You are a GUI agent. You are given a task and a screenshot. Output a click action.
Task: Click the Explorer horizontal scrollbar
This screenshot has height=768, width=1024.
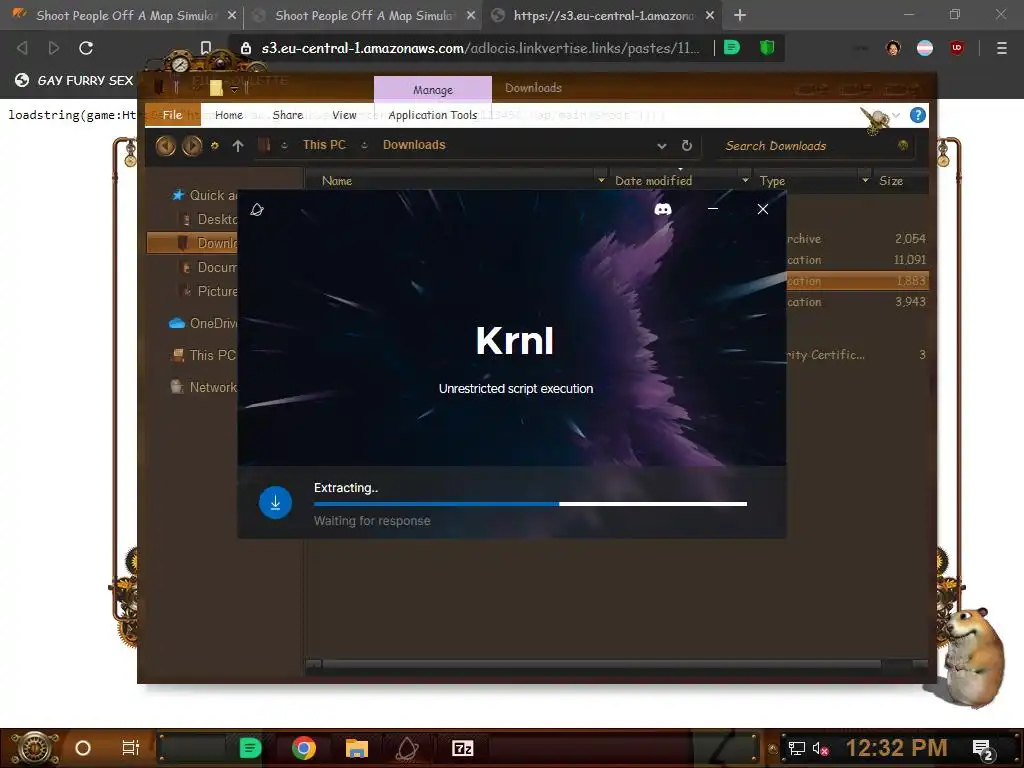(x=601, y=664)
